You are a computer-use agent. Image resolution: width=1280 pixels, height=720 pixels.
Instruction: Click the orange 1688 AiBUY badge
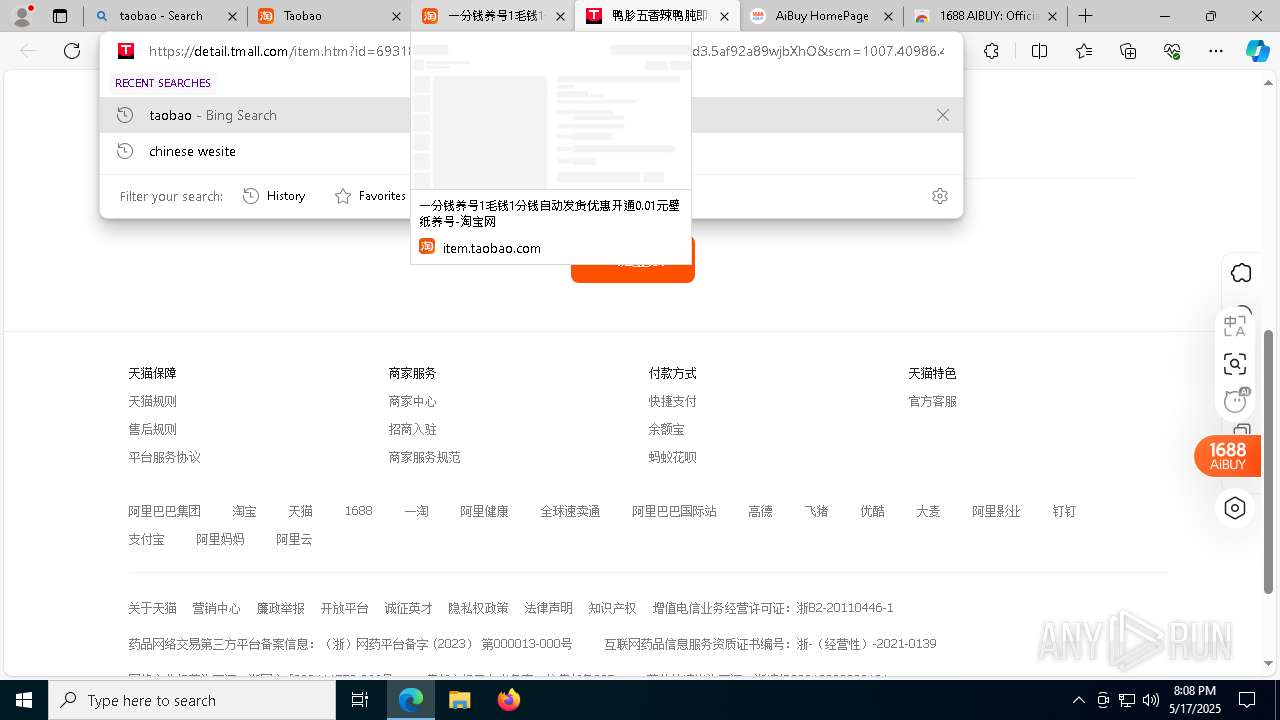pyautogui.click(x=1227, y=456)
